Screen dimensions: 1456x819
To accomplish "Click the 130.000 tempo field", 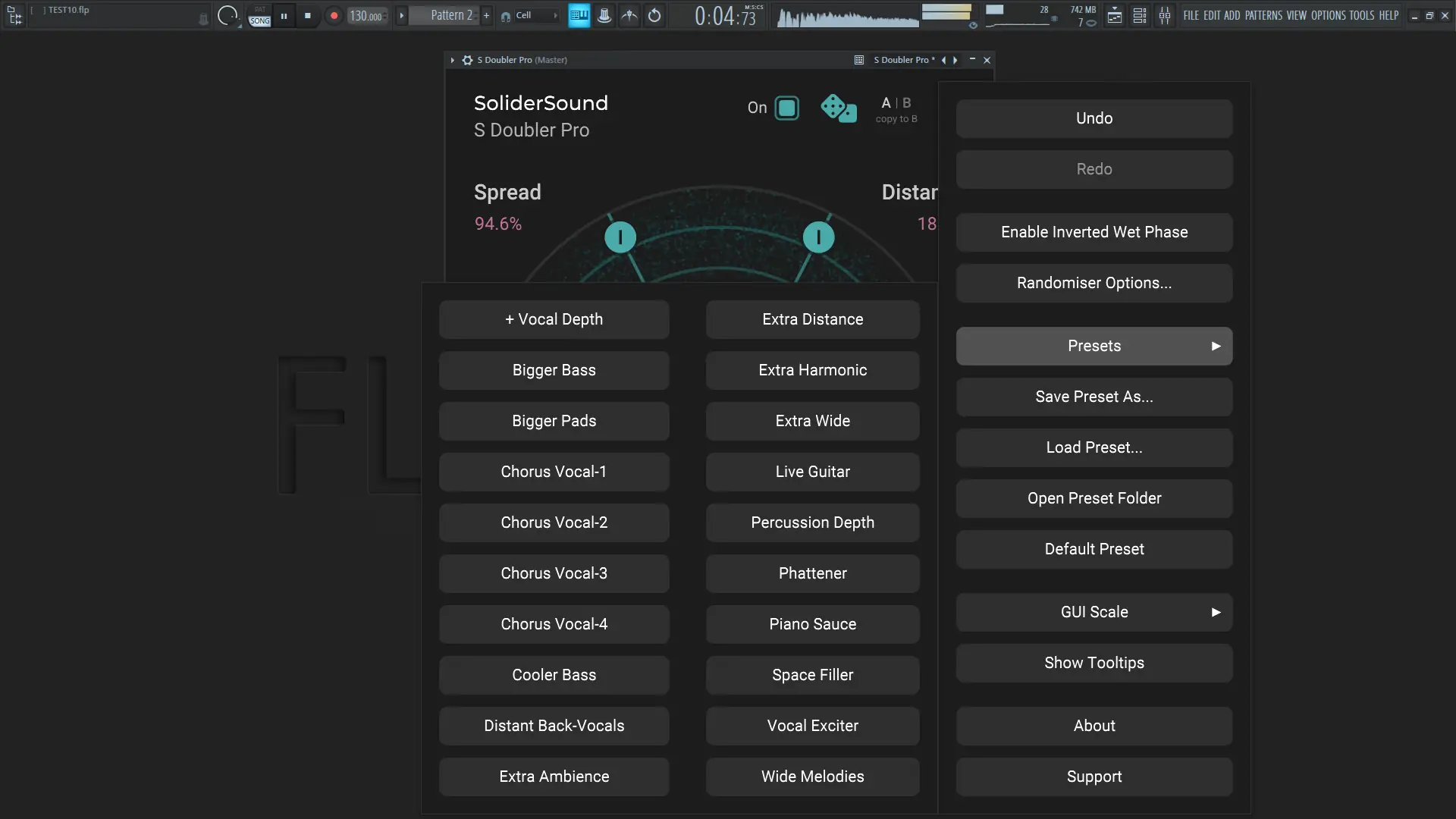I will click(366, 16).
